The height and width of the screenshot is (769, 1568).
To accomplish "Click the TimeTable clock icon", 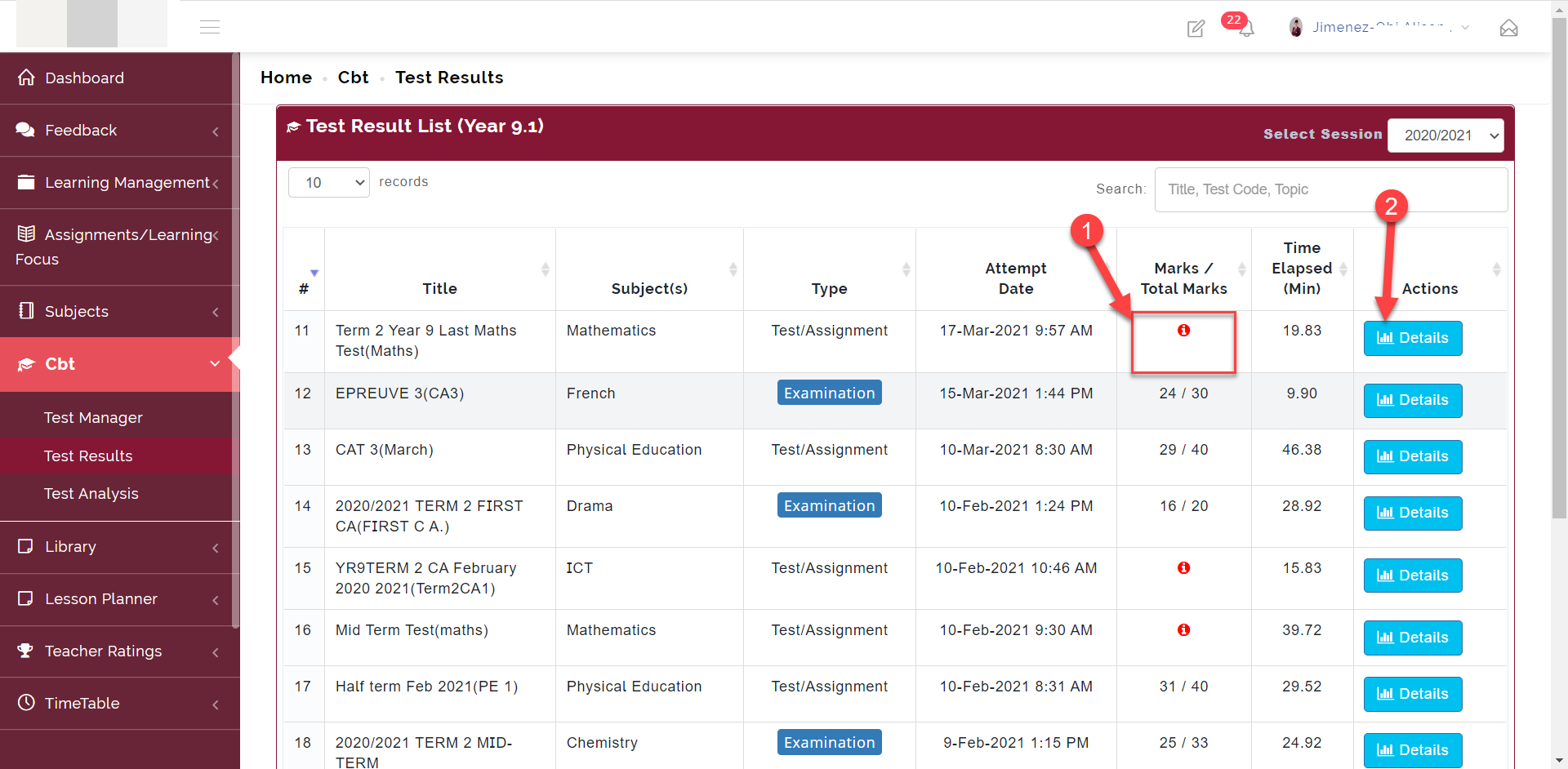I will point(26,702).
